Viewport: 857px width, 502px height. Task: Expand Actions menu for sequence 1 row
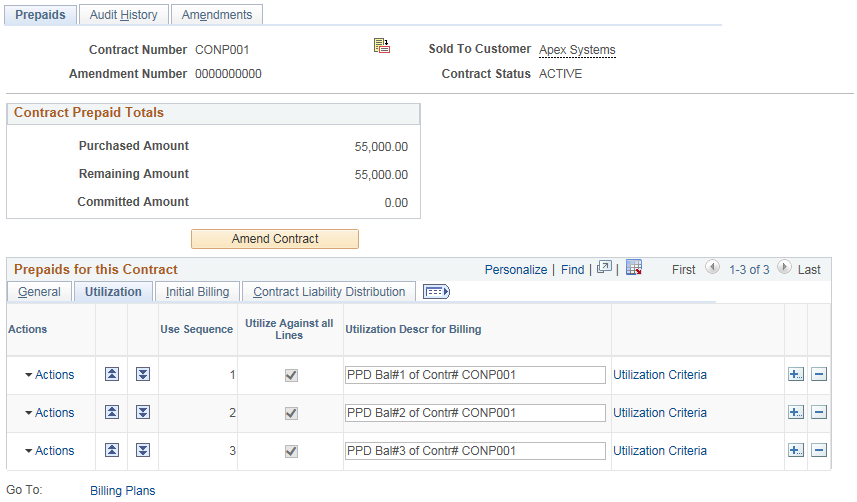click(x=50, y=375)
